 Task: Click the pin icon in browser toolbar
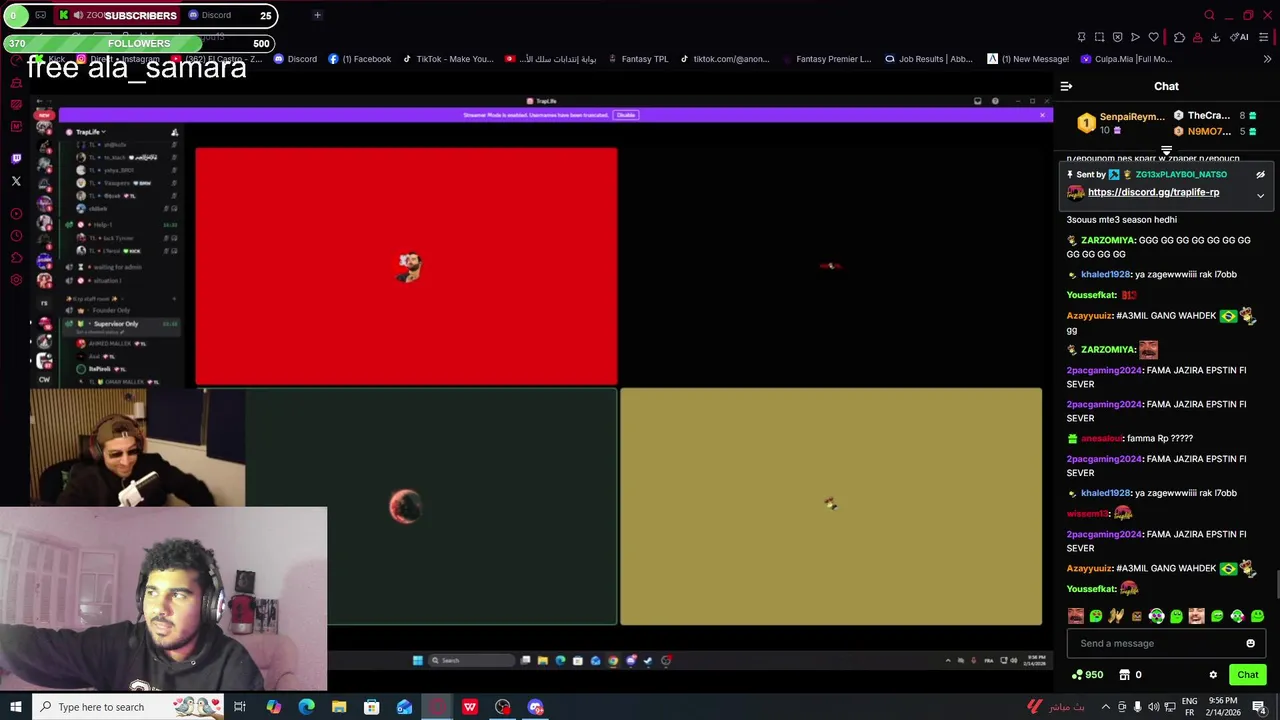point(1081,37)
